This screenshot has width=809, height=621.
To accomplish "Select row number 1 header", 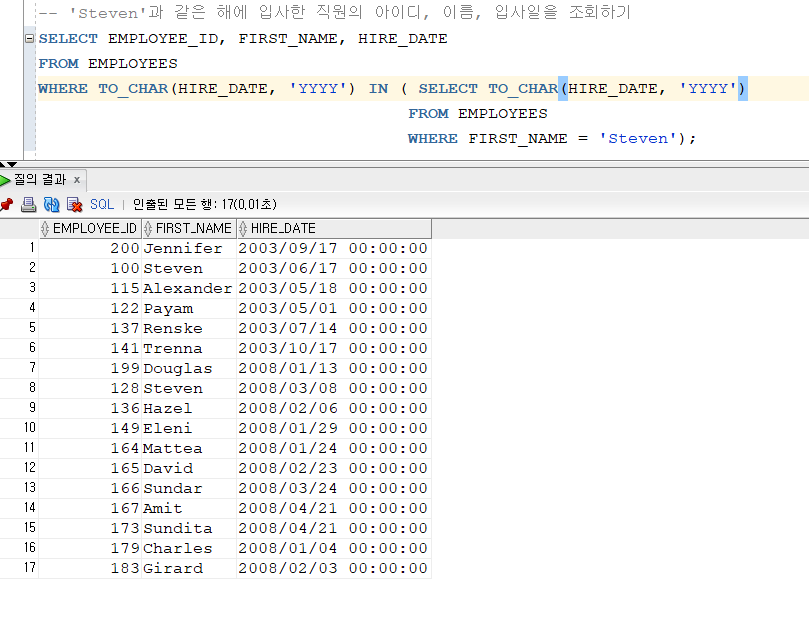I will (x=20, y=248).
